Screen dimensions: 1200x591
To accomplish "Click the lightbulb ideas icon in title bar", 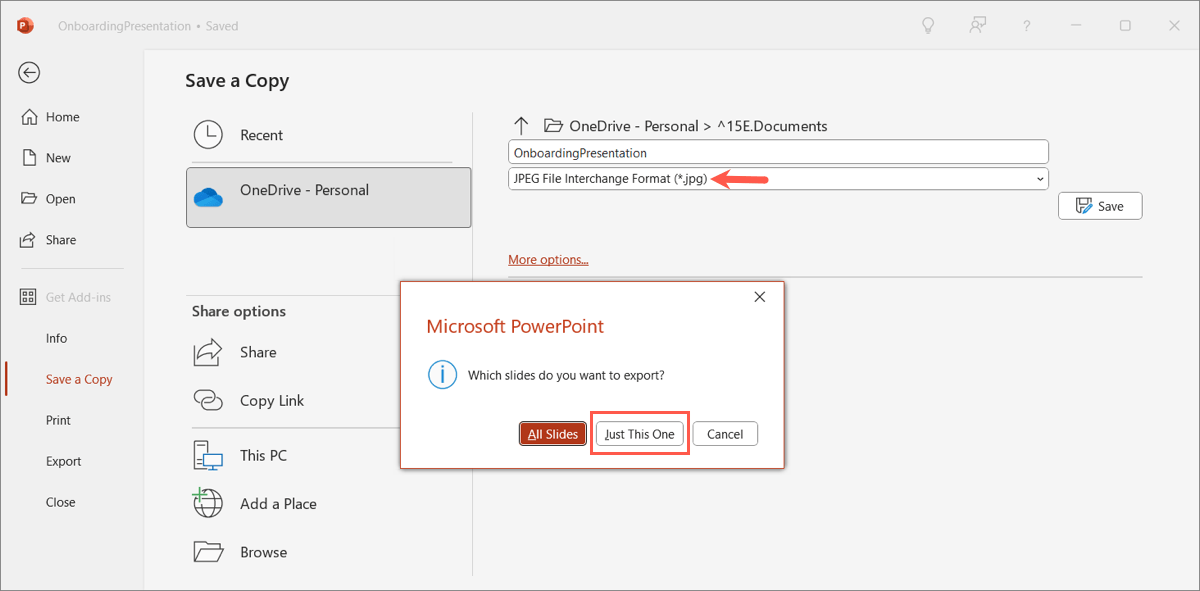I will pyautogui.click(x=928, y=26).
